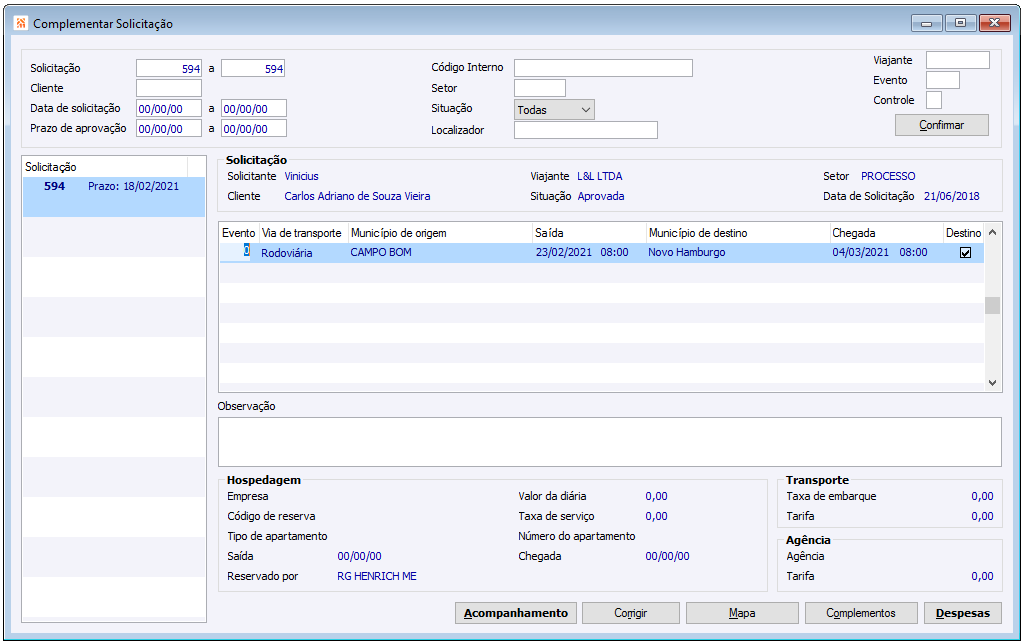The image size is (1023, 642).
Task: Click the Controle filter field
Action: pyautogui.click(x=934, y=100)
